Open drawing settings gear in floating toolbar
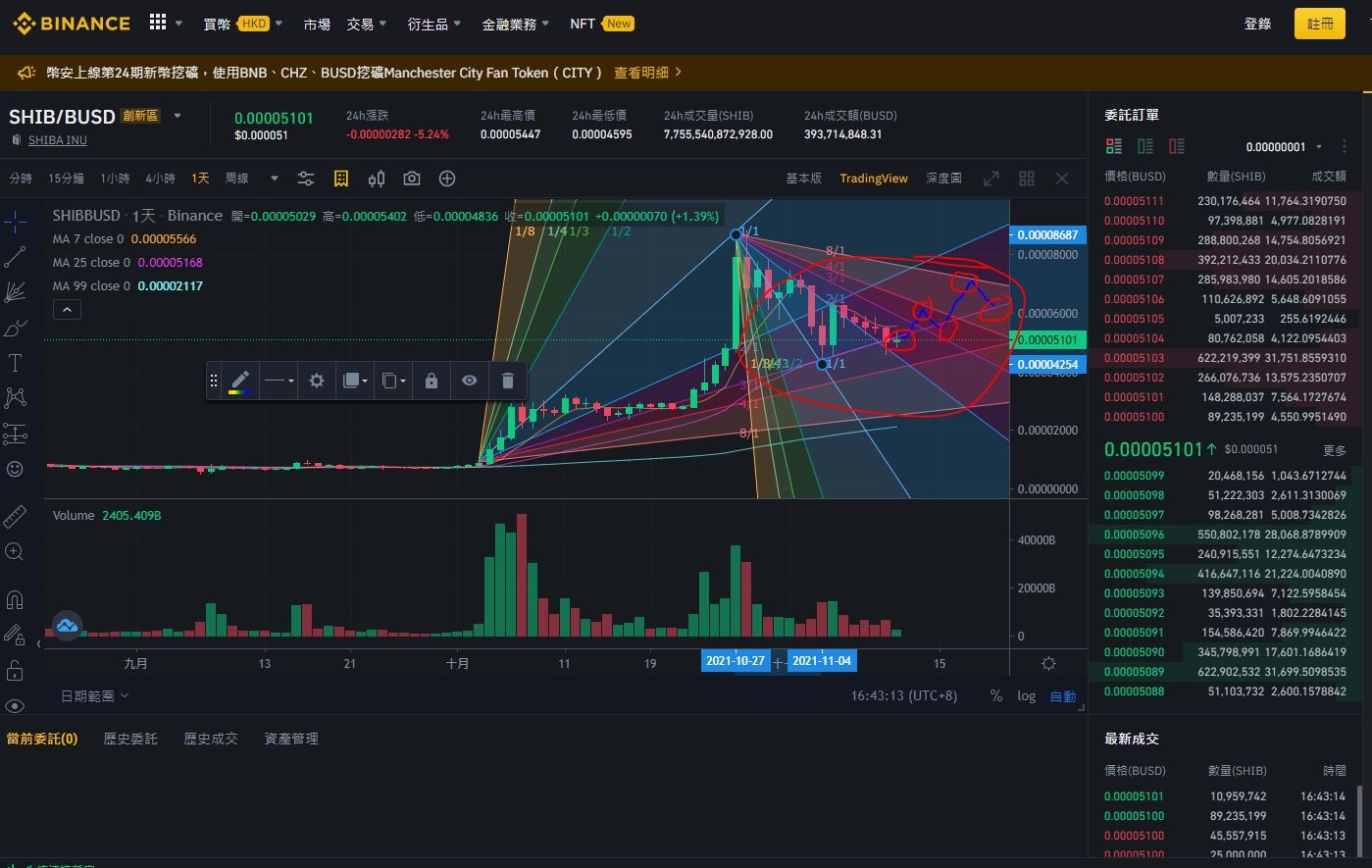1372x868 pixels. 317,381
